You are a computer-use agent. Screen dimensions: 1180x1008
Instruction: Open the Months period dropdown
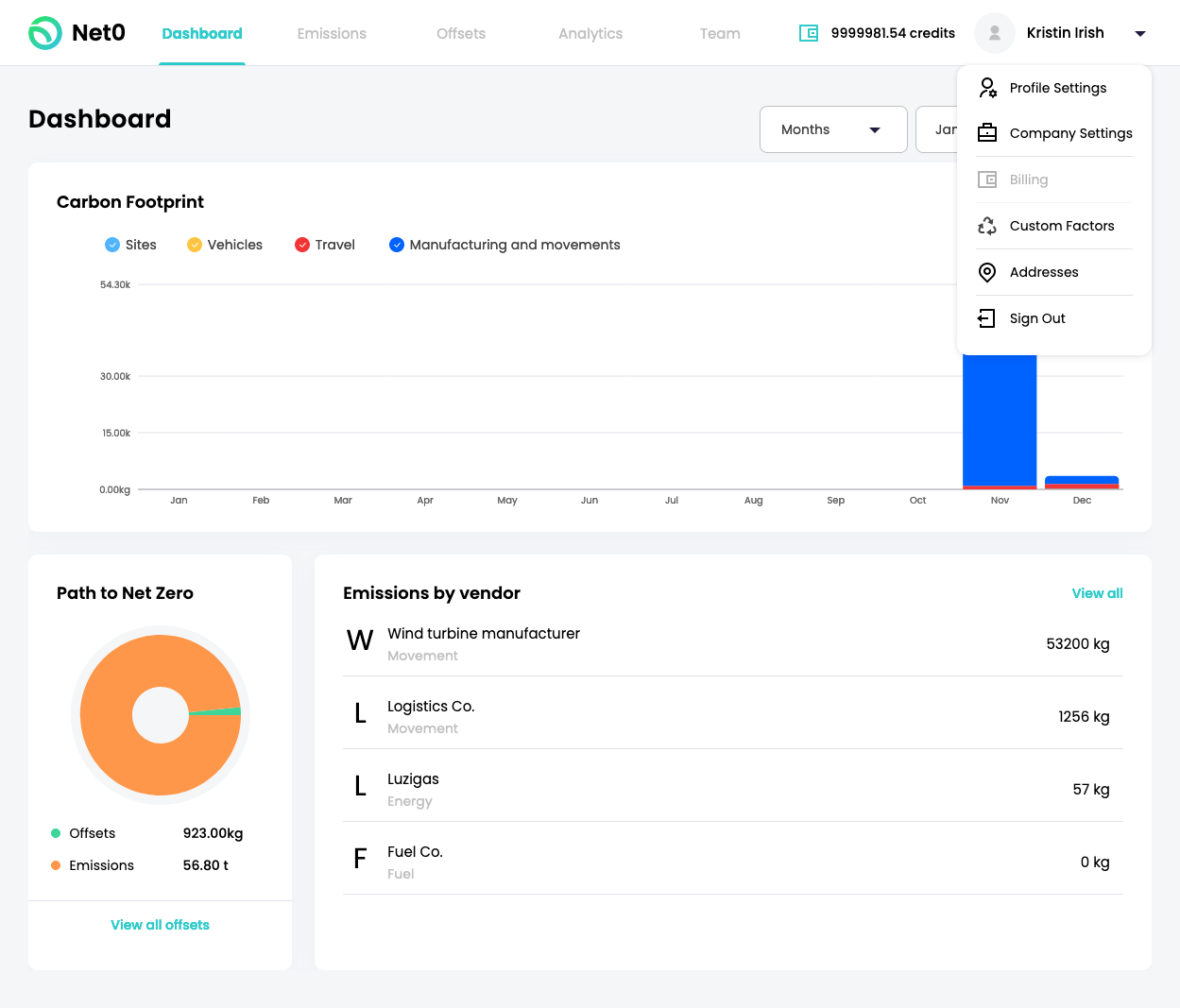(x=833, y=129)
